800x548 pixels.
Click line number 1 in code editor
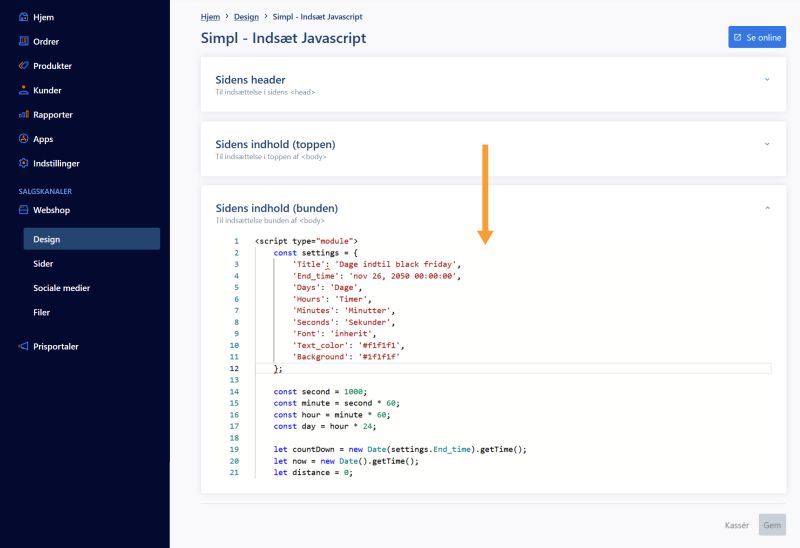tap(236, 241)
